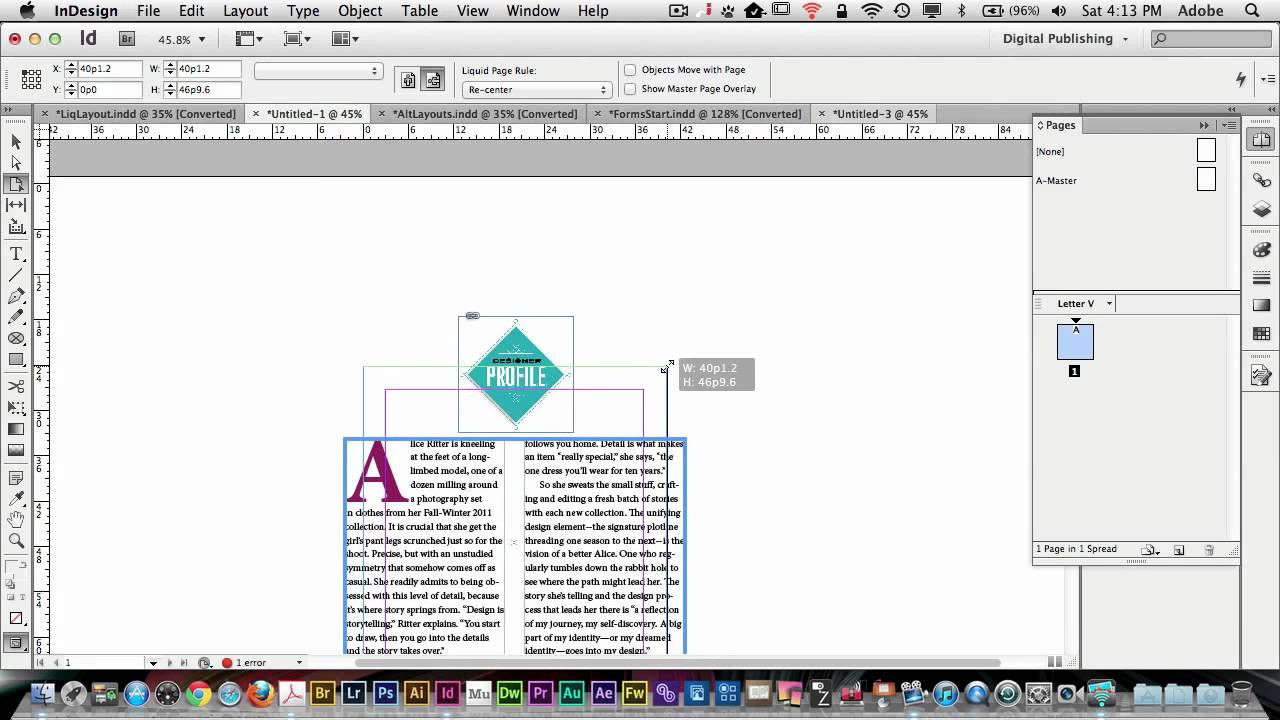Click the Spotlight search icon in menu bar

1251,11
